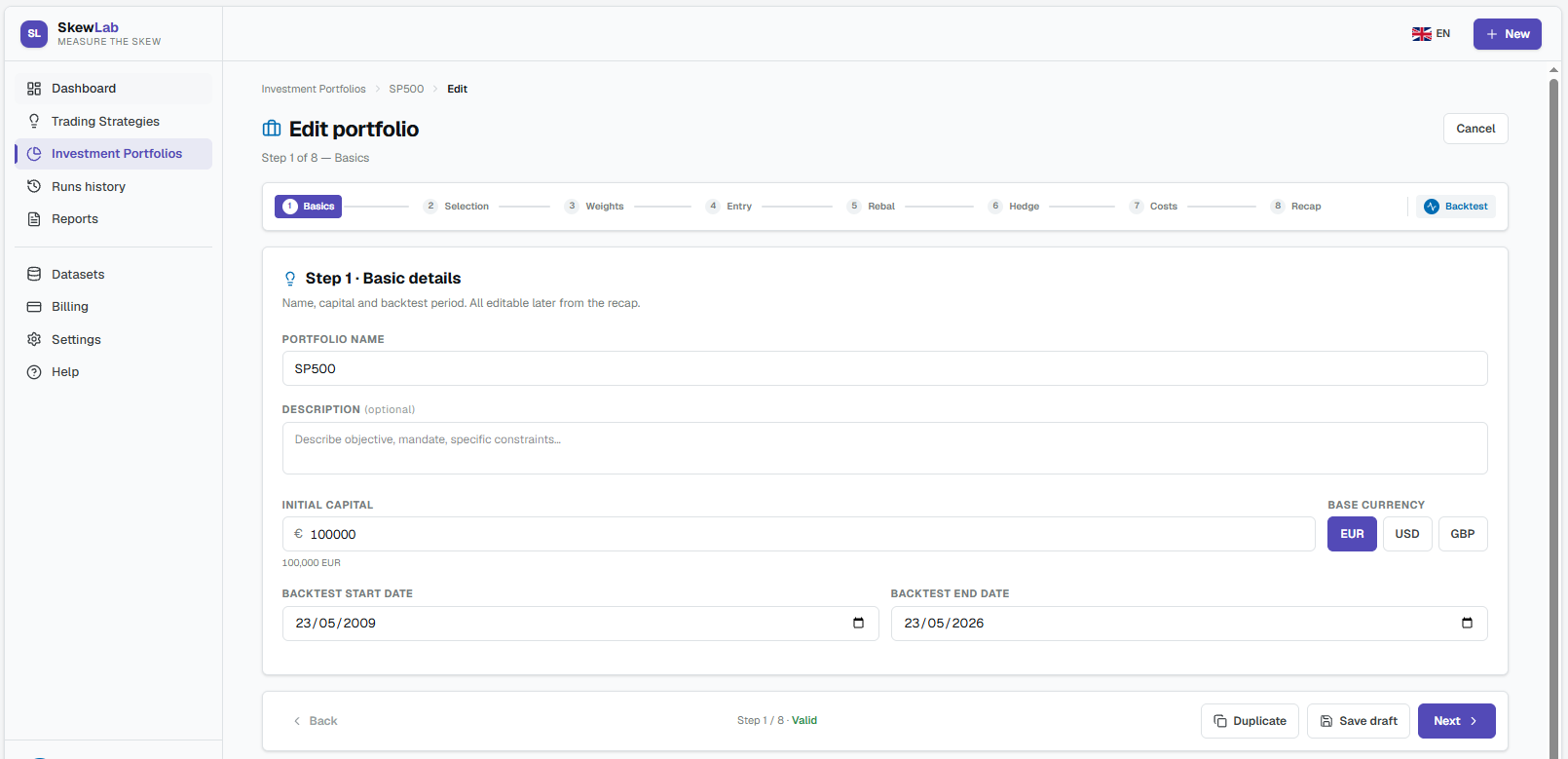This screenshot has width=1568, height=759.
Task: Click the euro symbol in Initial Capital field
Action: (299, 534)
